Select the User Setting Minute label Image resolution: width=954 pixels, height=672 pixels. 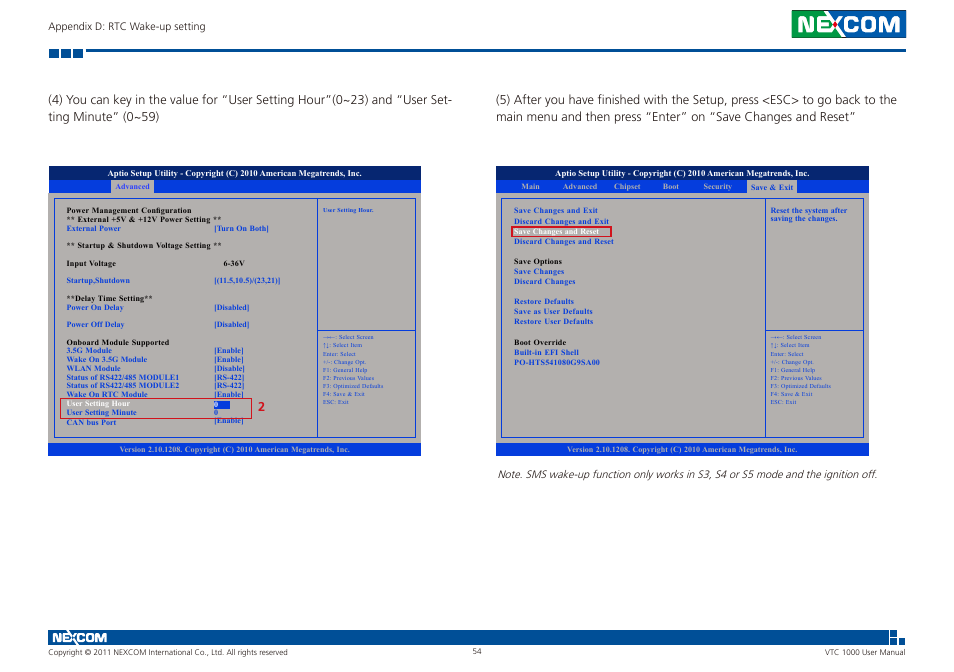click(x=101, y=412)
